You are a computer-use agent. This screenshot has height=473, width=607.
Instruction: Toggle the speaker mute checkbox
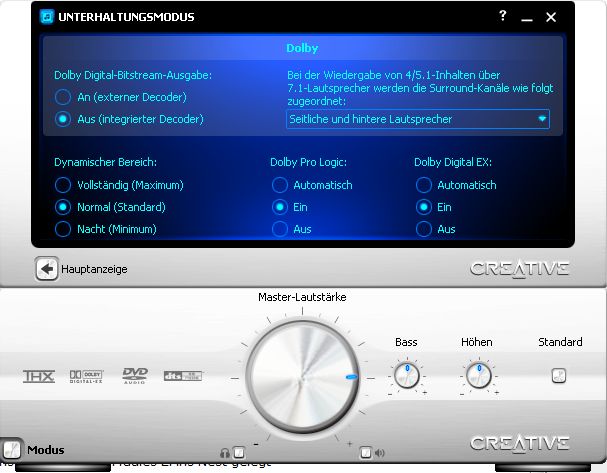pyautogui.click(x=365, y=452)
